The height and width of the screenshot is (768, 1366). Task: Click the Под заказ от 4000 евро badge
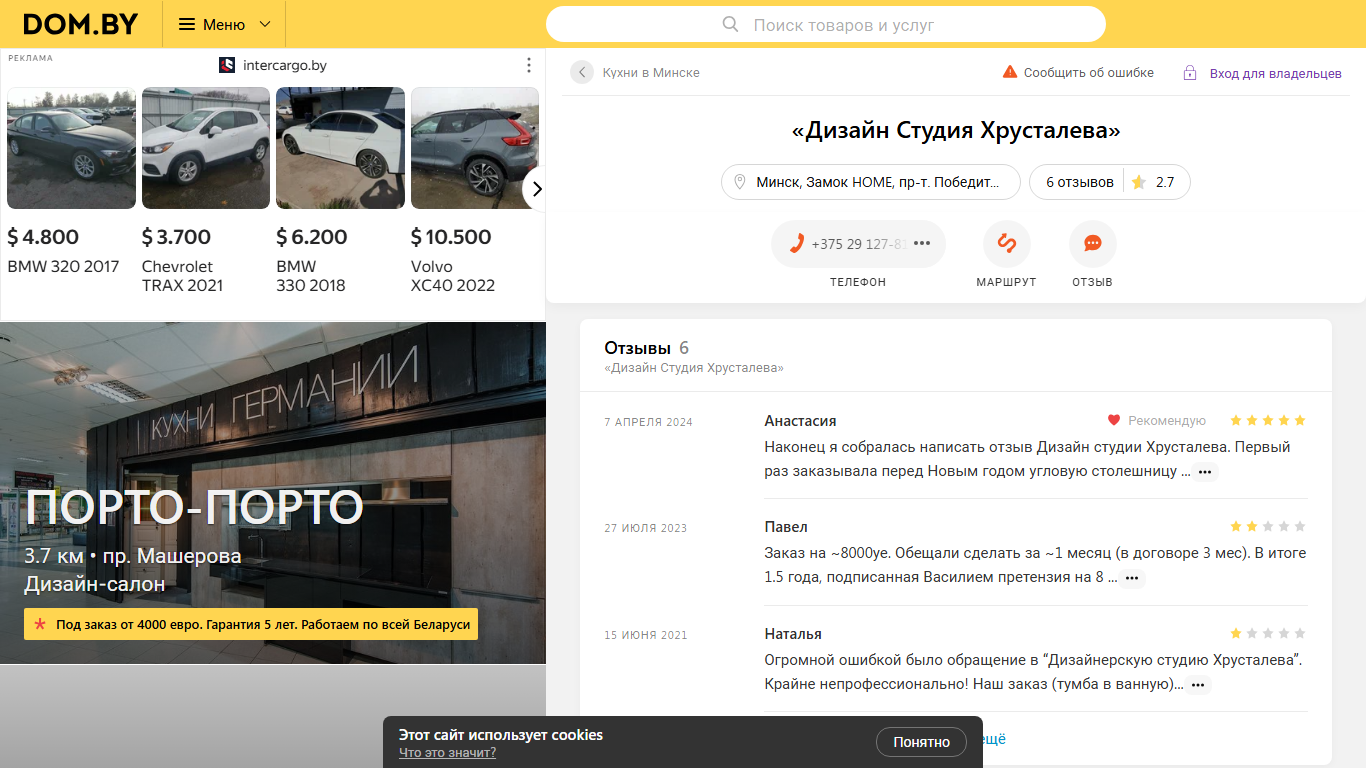point(251,624)
